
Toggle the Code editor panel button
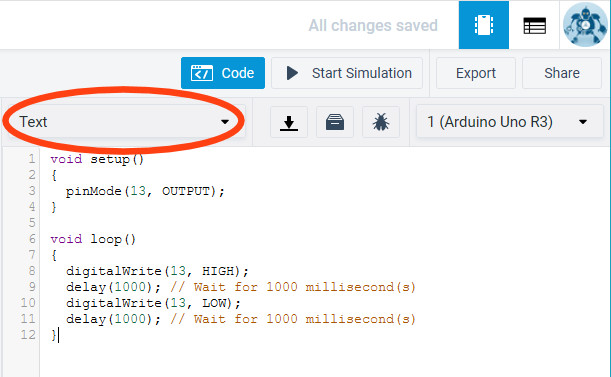tap(223, 73)
